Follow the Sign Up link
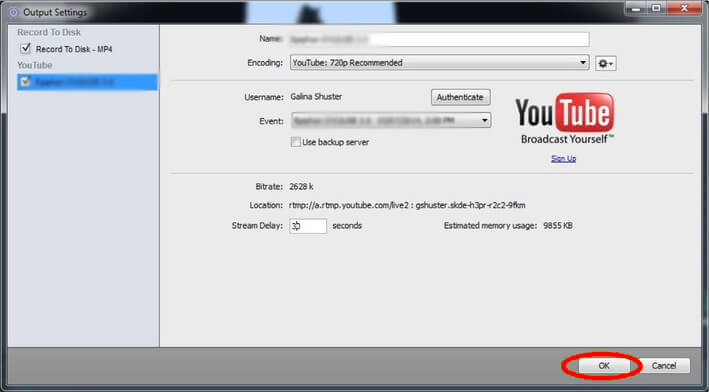Screen dimensions: 709x392 [x=563, y=159]
